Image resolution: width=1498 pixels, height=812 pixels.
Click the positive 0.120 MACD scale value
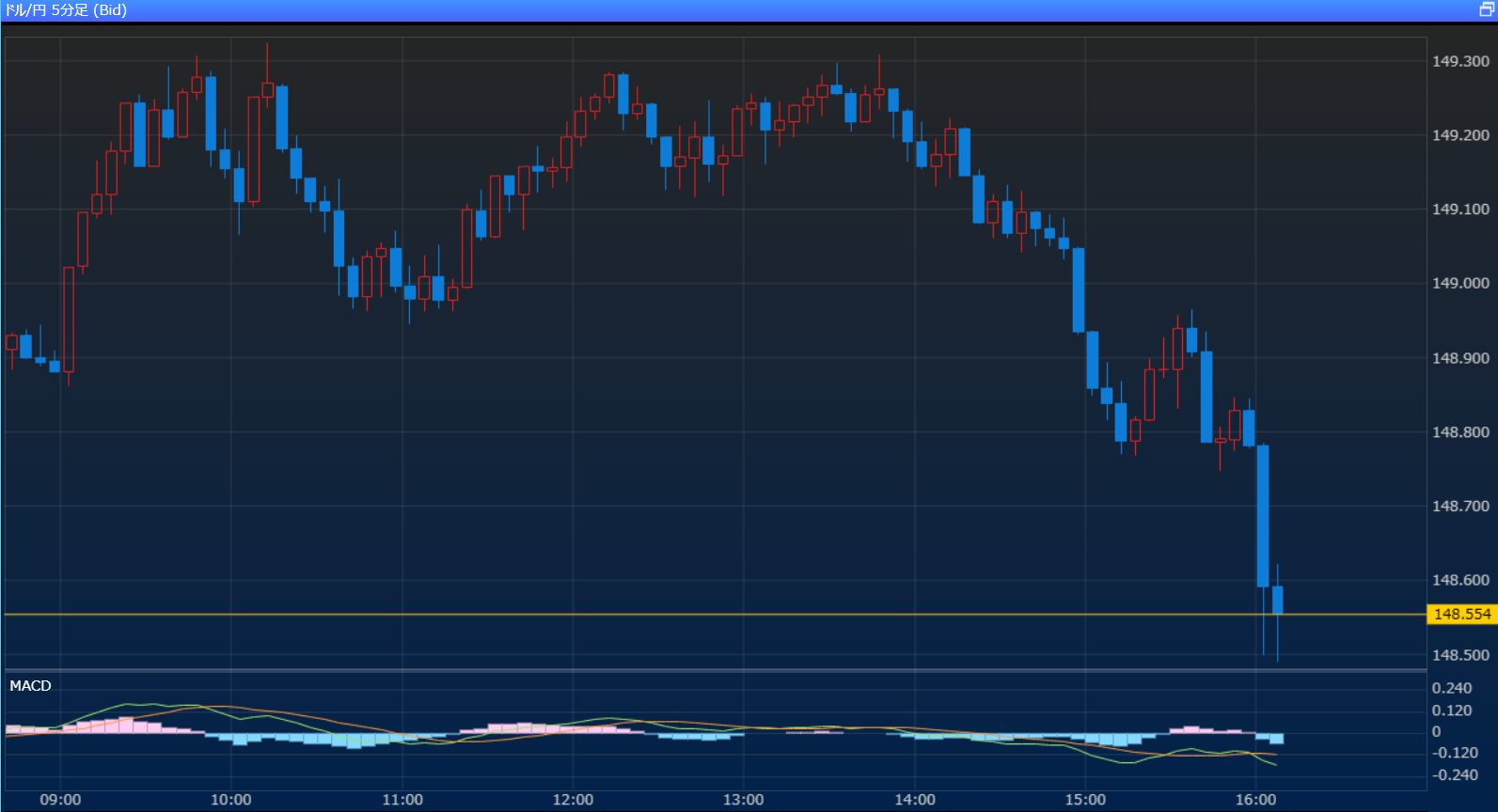click(1452, 710)
